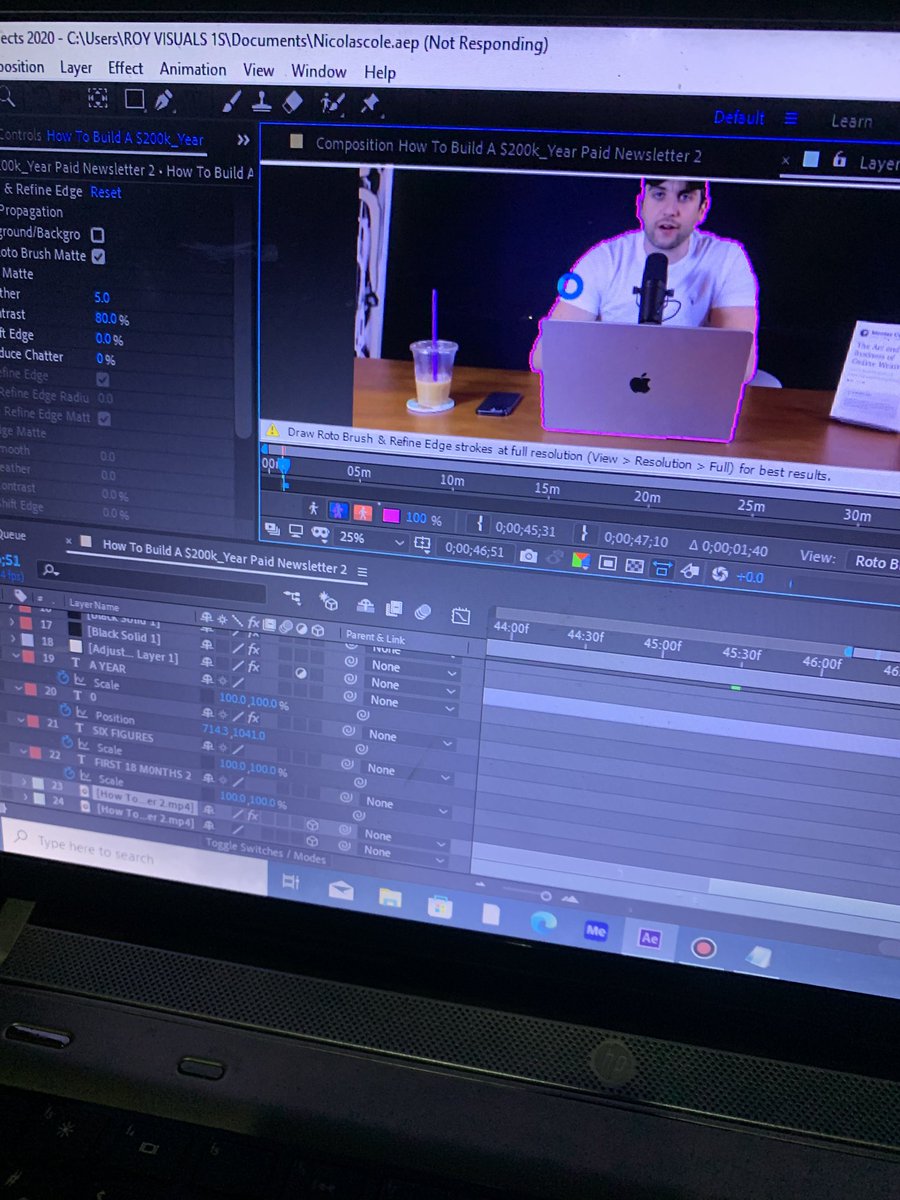Open the Effect menu

tap(126, 68)
